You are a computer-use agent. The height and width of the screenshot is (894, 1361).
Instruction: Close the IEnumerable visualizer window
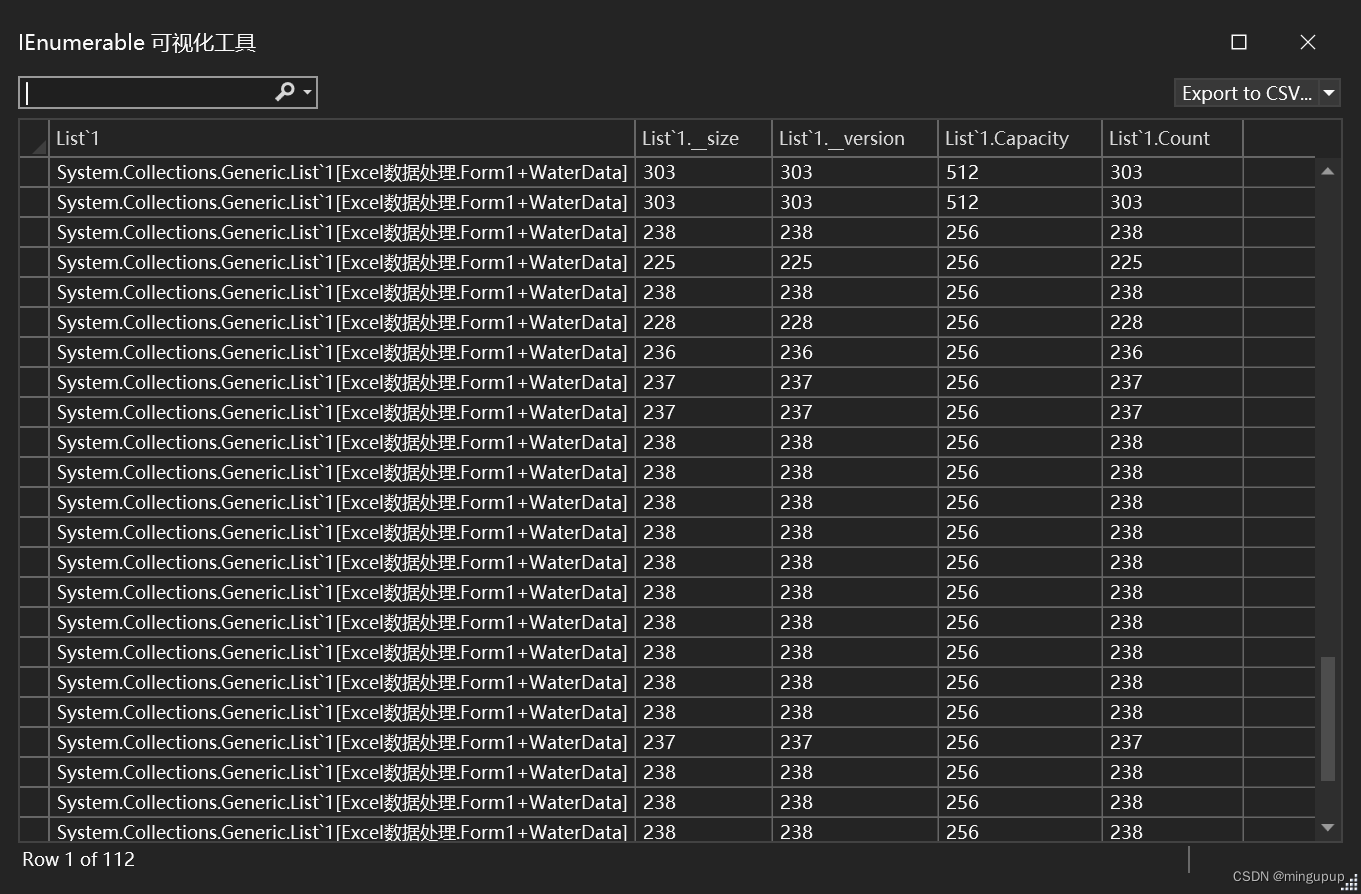coord(1308,42)
